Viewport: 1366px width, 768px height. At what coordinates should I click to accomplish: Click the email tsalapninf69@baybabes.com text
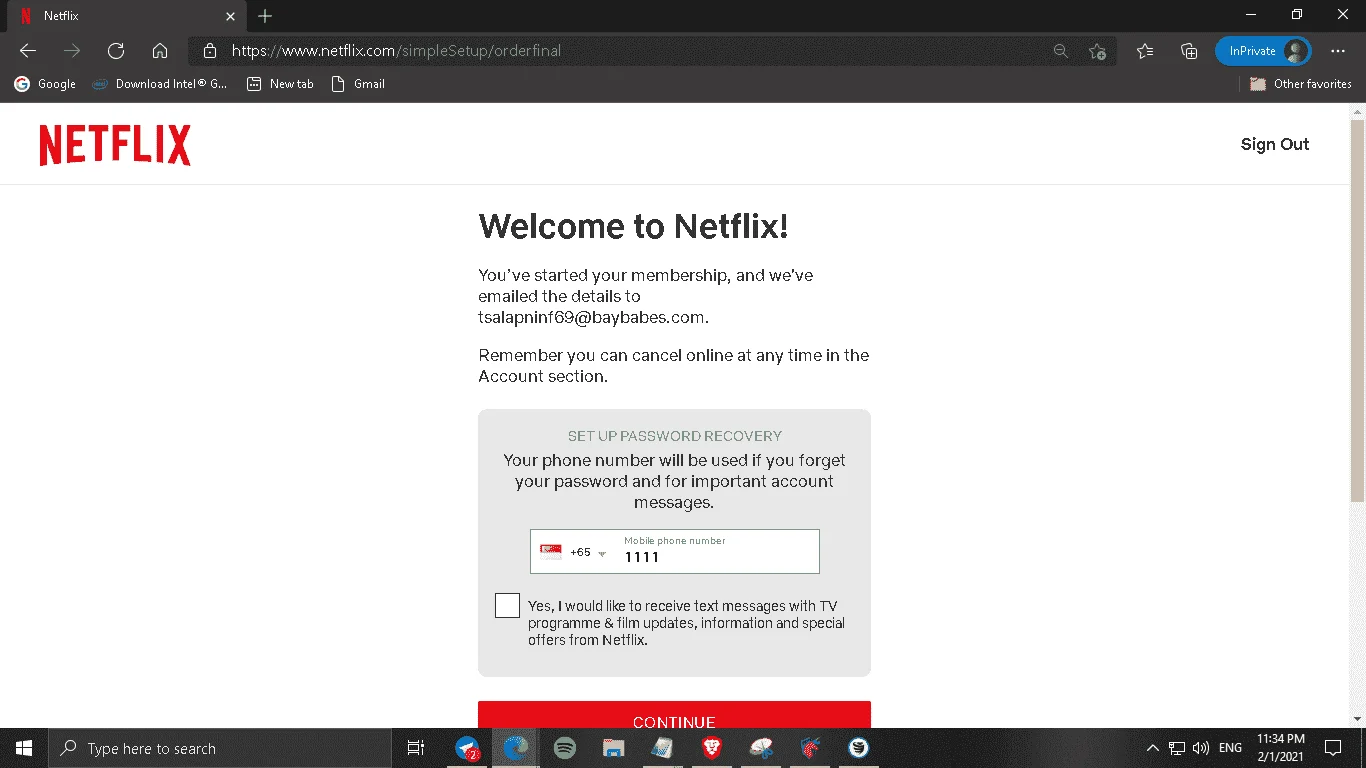(593, 317)
